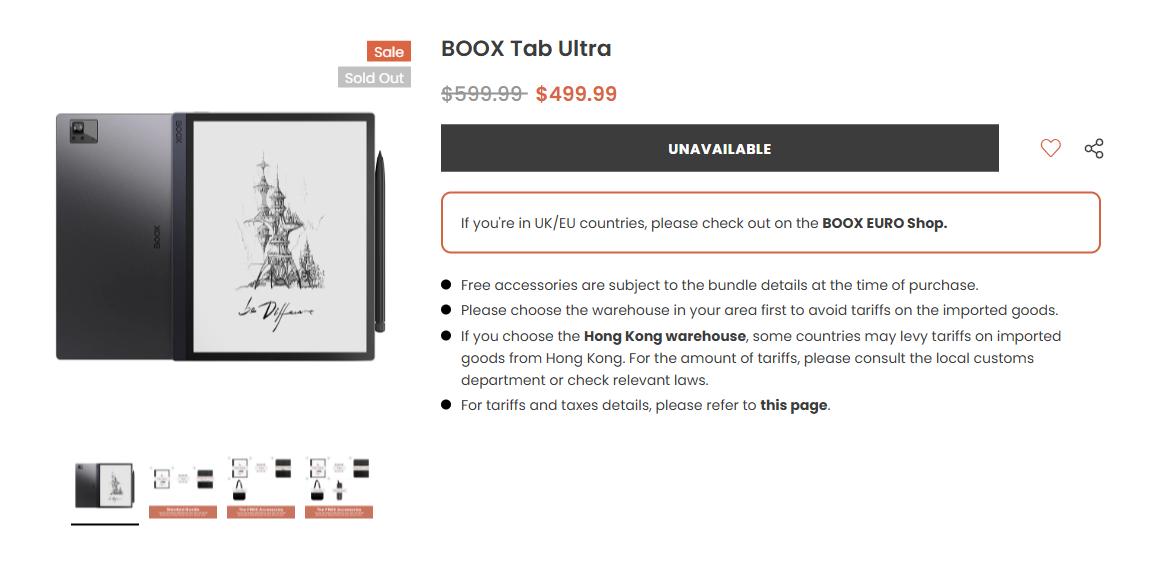Click the share icon
The image size is (1154, 571).
(1094, 148)
